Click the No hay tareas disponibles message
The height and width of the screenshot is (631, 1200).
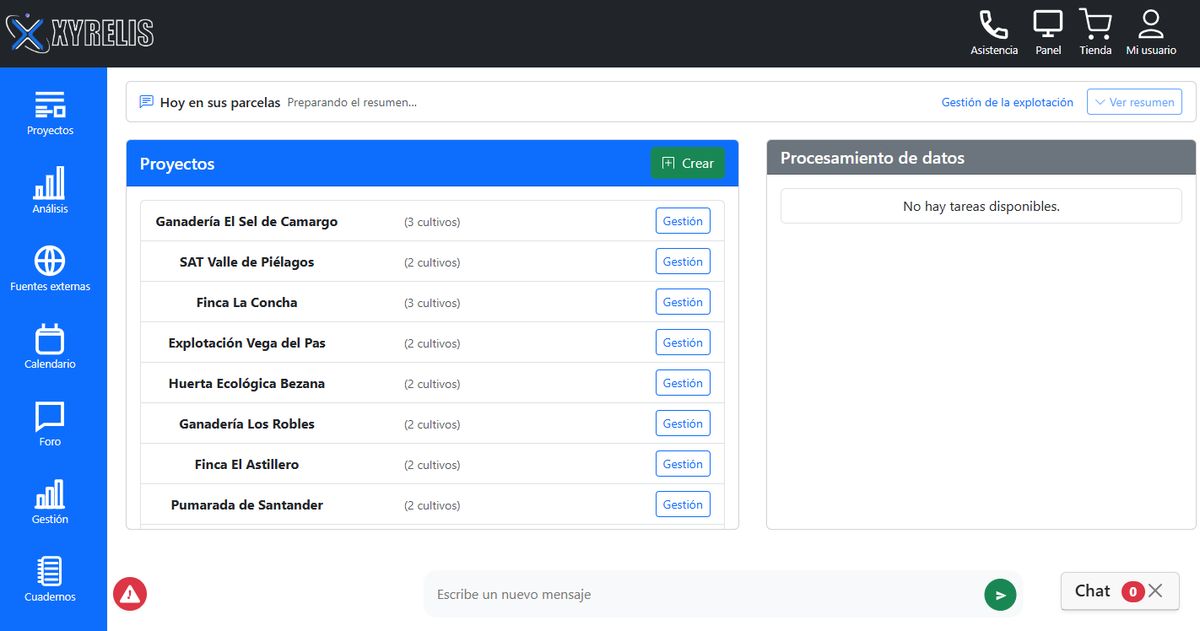tap(981, 207)
